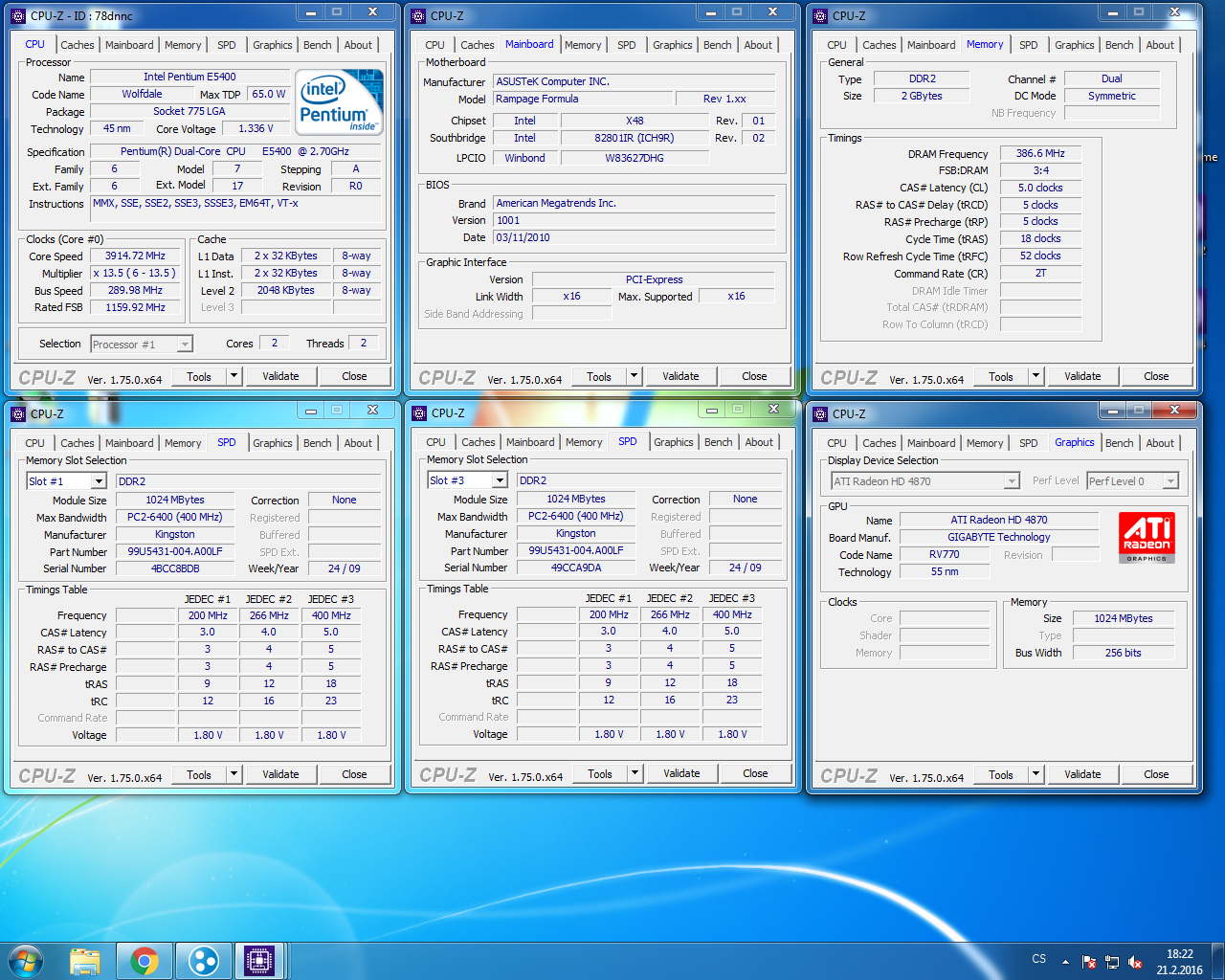
Task: Click the serial number 49CCA9DA
Action: coord(576,568)
